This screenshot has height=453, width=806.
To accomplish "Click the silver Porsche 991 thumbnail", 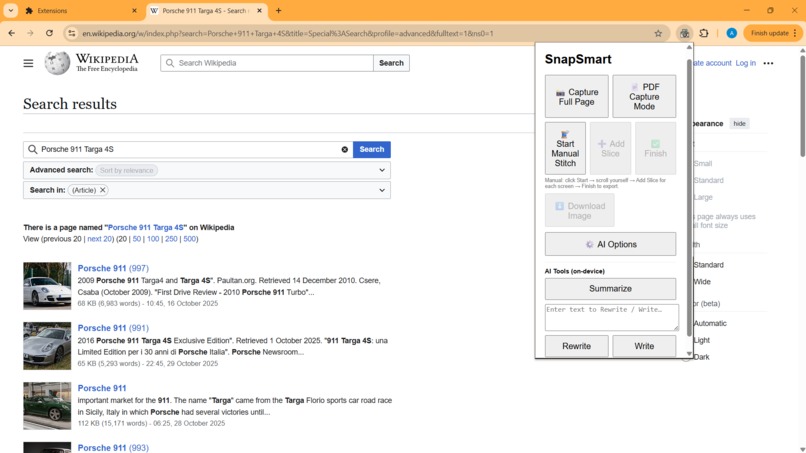I will coord(47,346).
